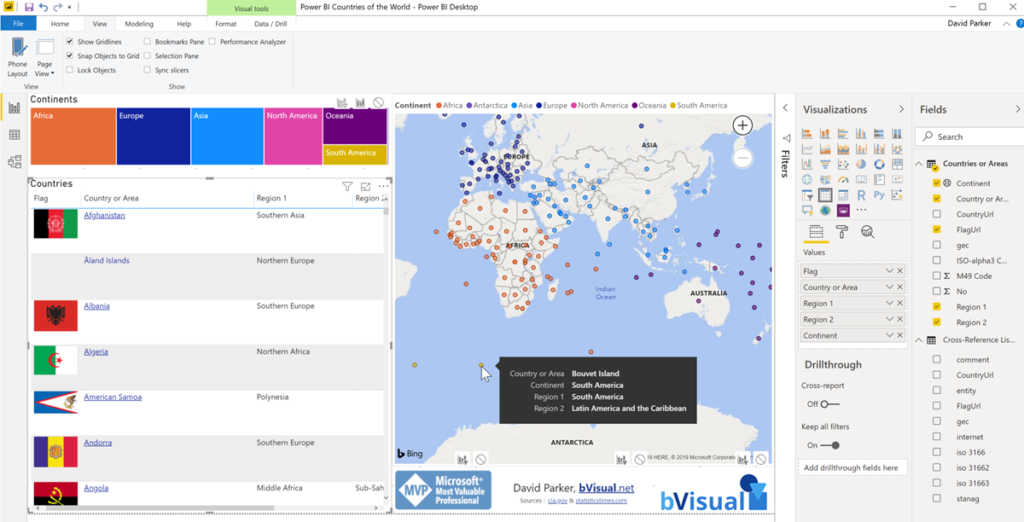
Task: Enable Lock Objects checkbox
Action: [70, 70]
